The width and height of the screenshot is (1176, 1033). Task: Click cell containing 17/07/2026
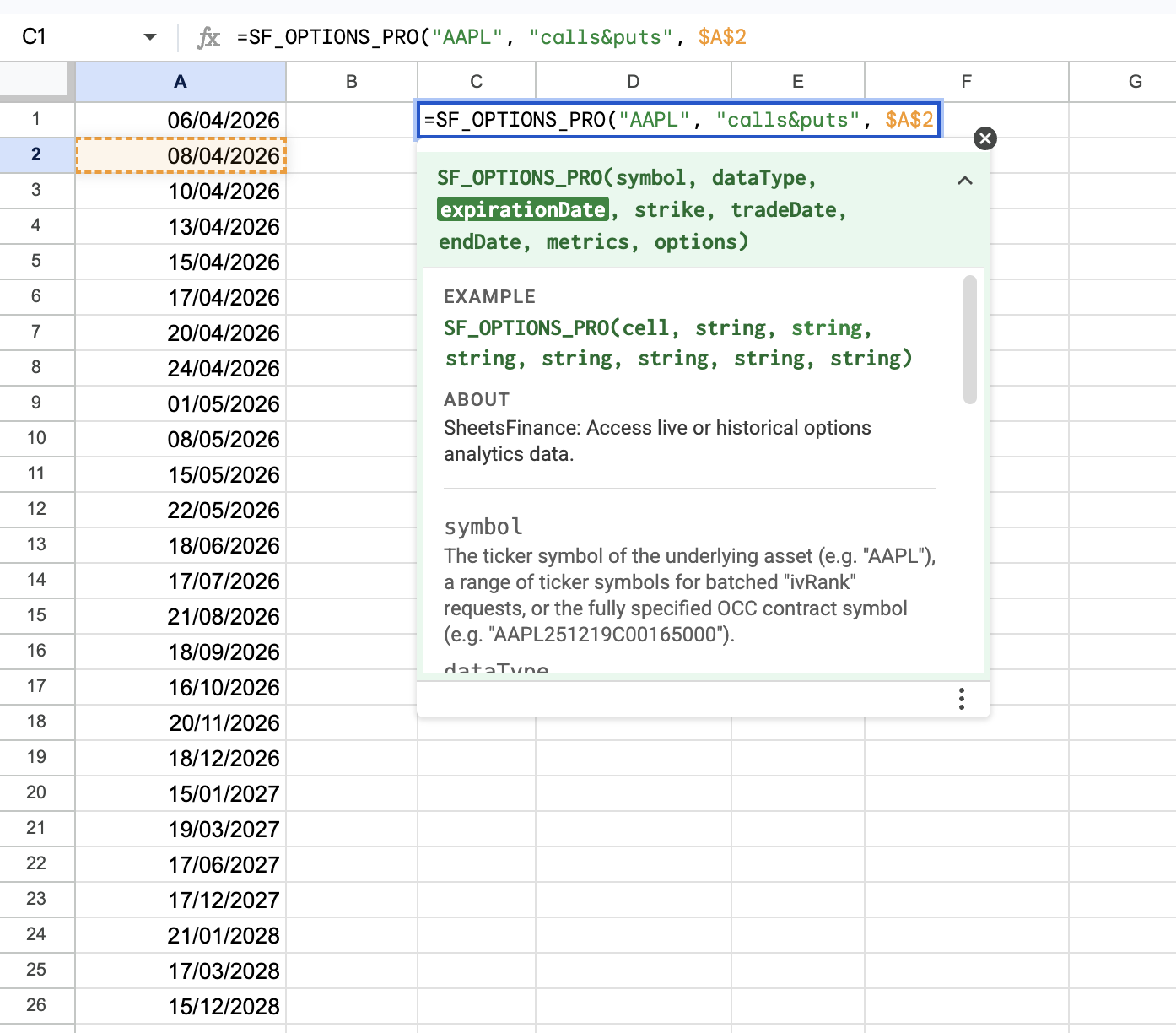coord(181,581)
